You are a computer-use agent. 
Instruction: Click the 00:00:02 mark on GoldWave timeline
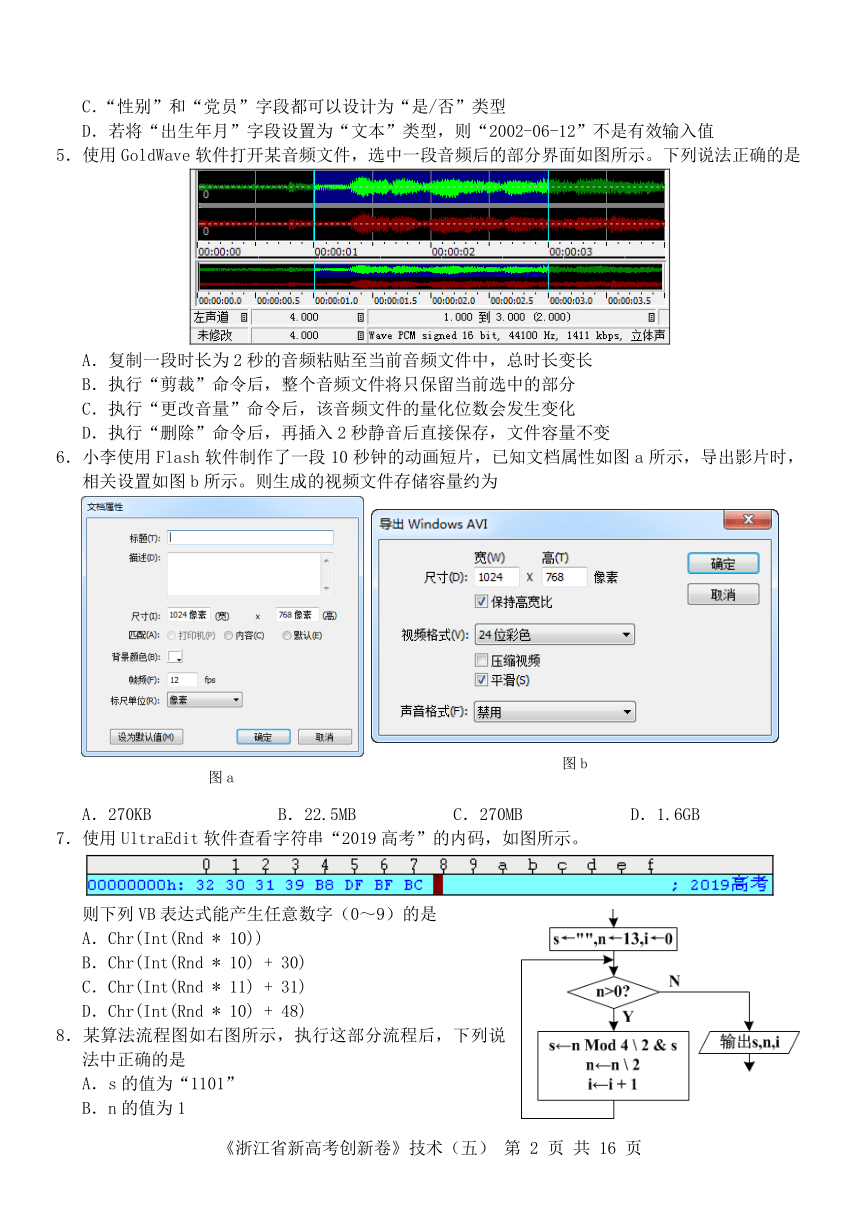click(x=453, y=252)
